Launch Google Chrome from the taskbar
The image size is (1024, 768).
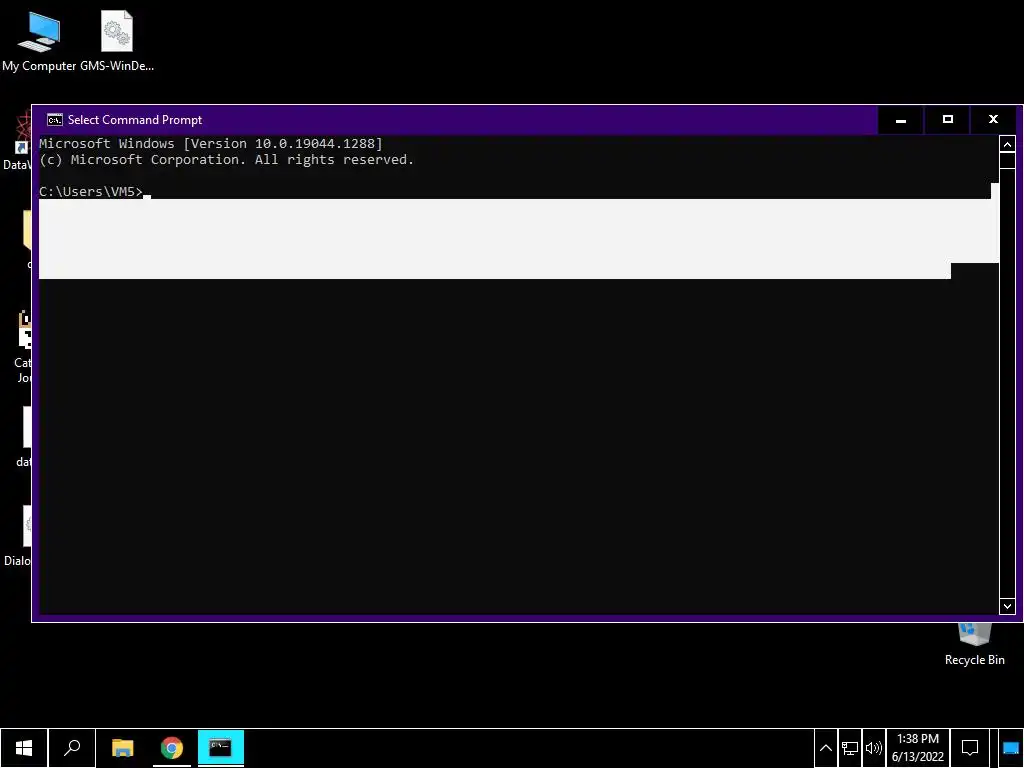(x=172, y=748)
